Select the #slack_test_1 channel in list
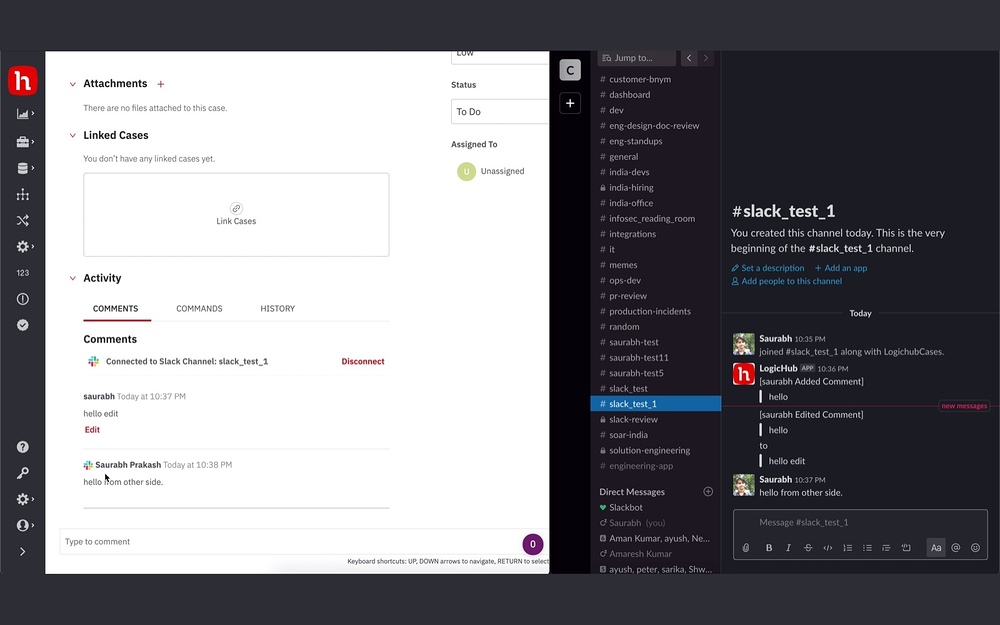This screenshot has height=625, width=1000. pos(656,404)
